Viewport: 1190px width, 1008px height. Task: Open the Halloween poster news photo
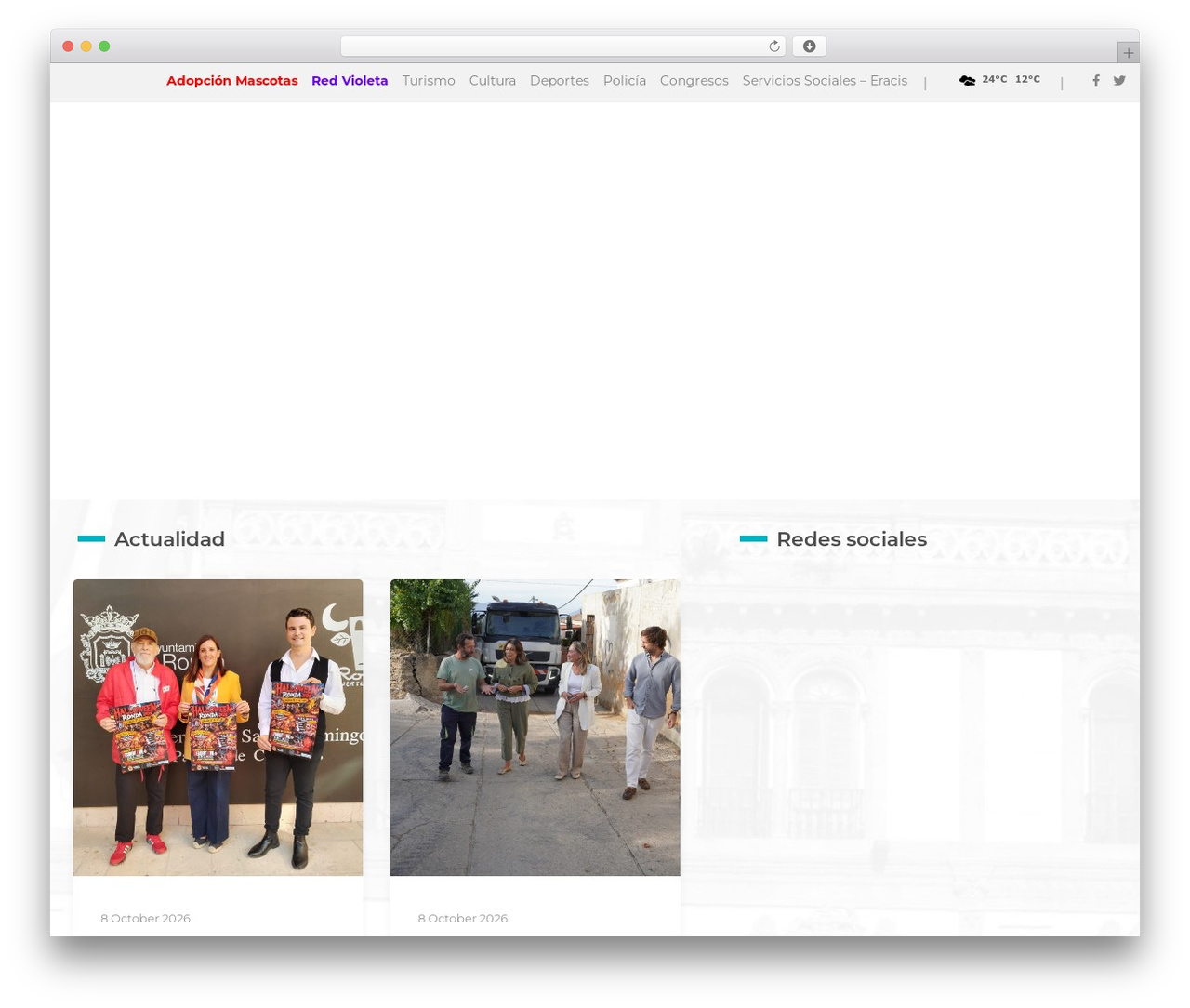tap(218, 727)
